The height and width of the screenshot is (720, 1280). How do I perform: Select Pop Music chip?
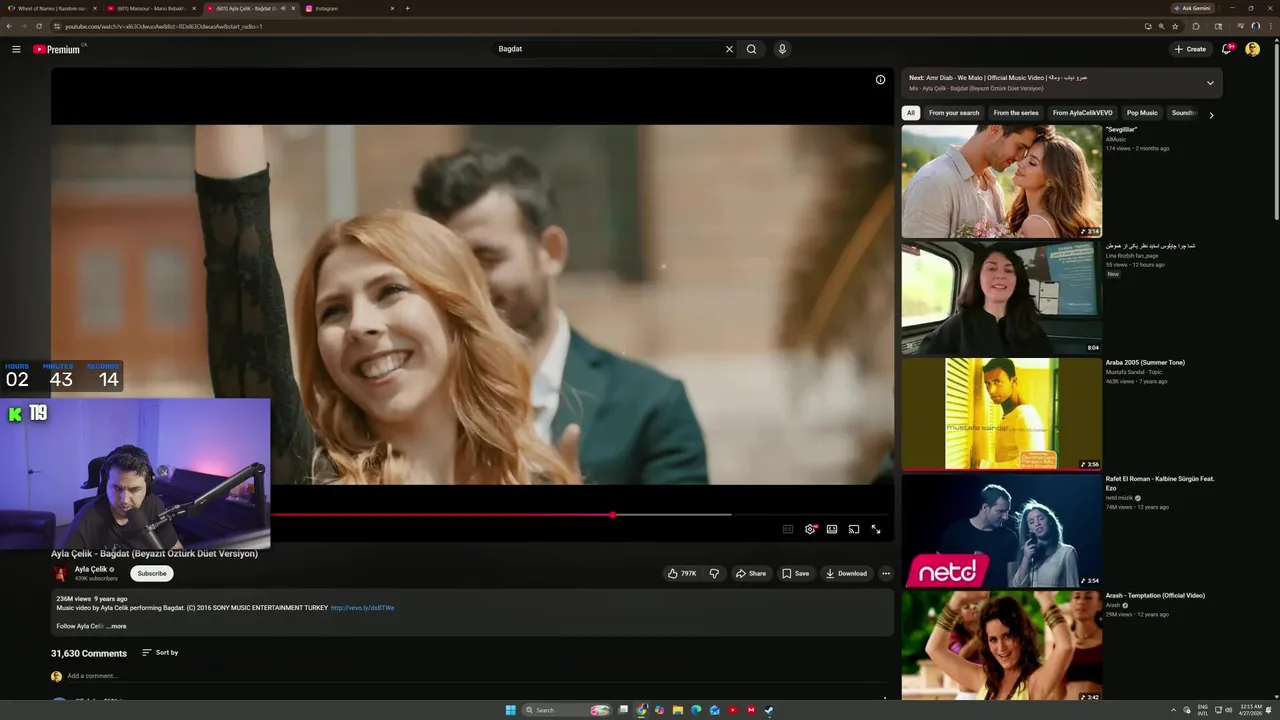(1142, 113)
